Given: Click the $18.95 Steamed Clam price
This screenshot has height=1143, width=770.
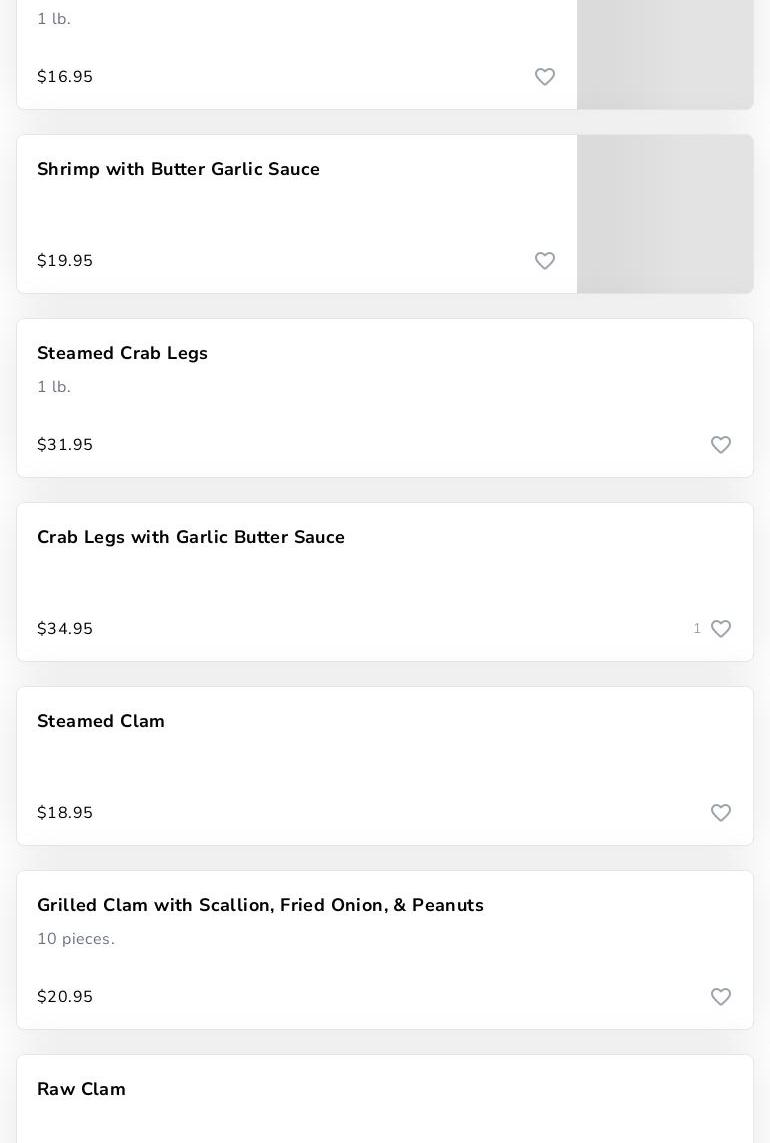Looking at the screenshot, I should pyautogui.click(x=65, y=813).
